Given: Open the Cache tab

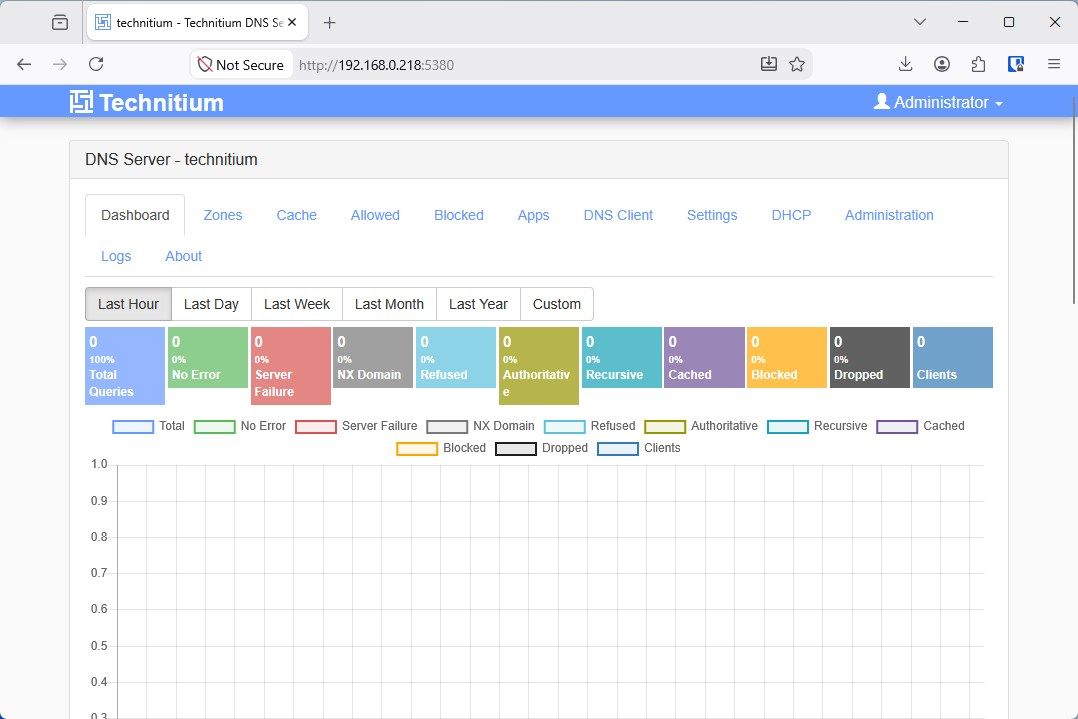Looking at the screenshot, I should click(x=296, y=215).
